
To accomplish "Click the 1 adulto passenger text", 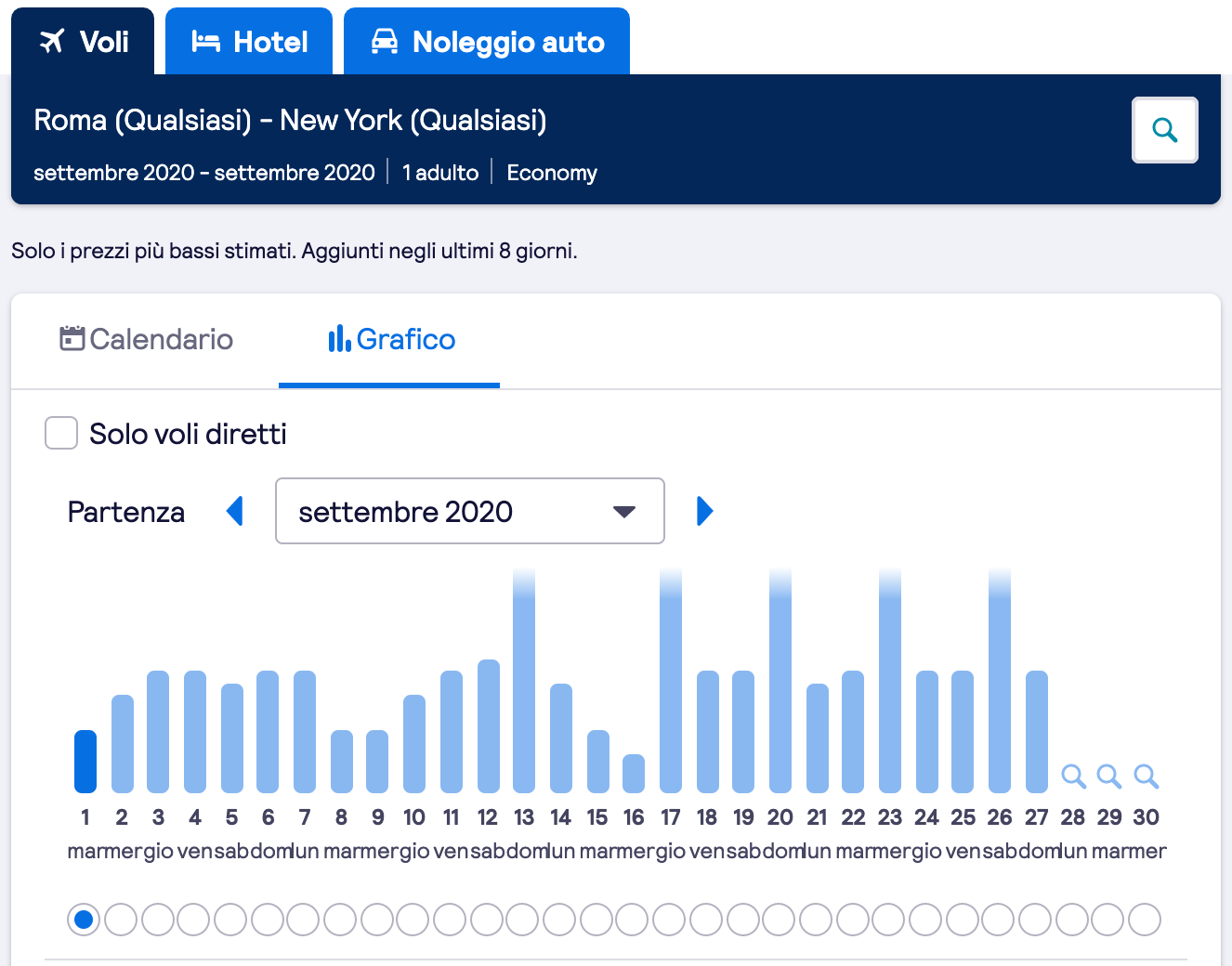I will (440, 173).
